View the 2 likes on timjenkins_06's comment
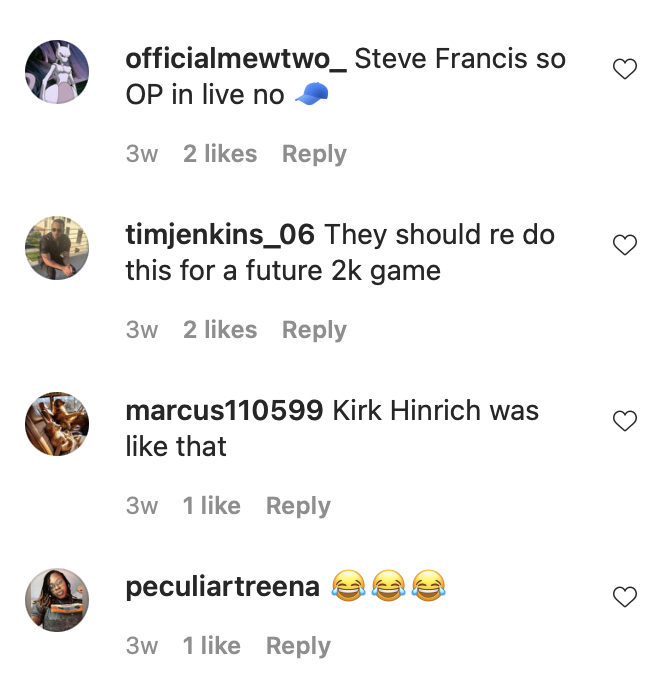 tap(220, 330)
